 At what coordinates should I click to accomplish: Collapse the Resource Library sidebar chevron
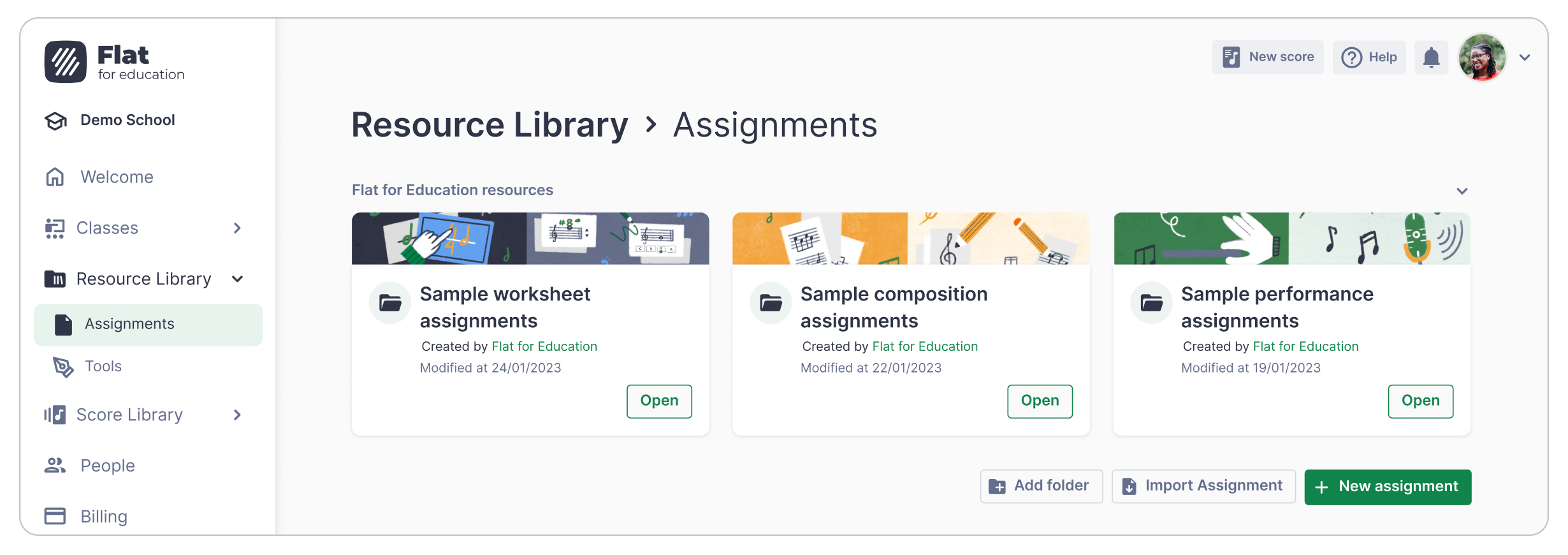click(238, 279)
